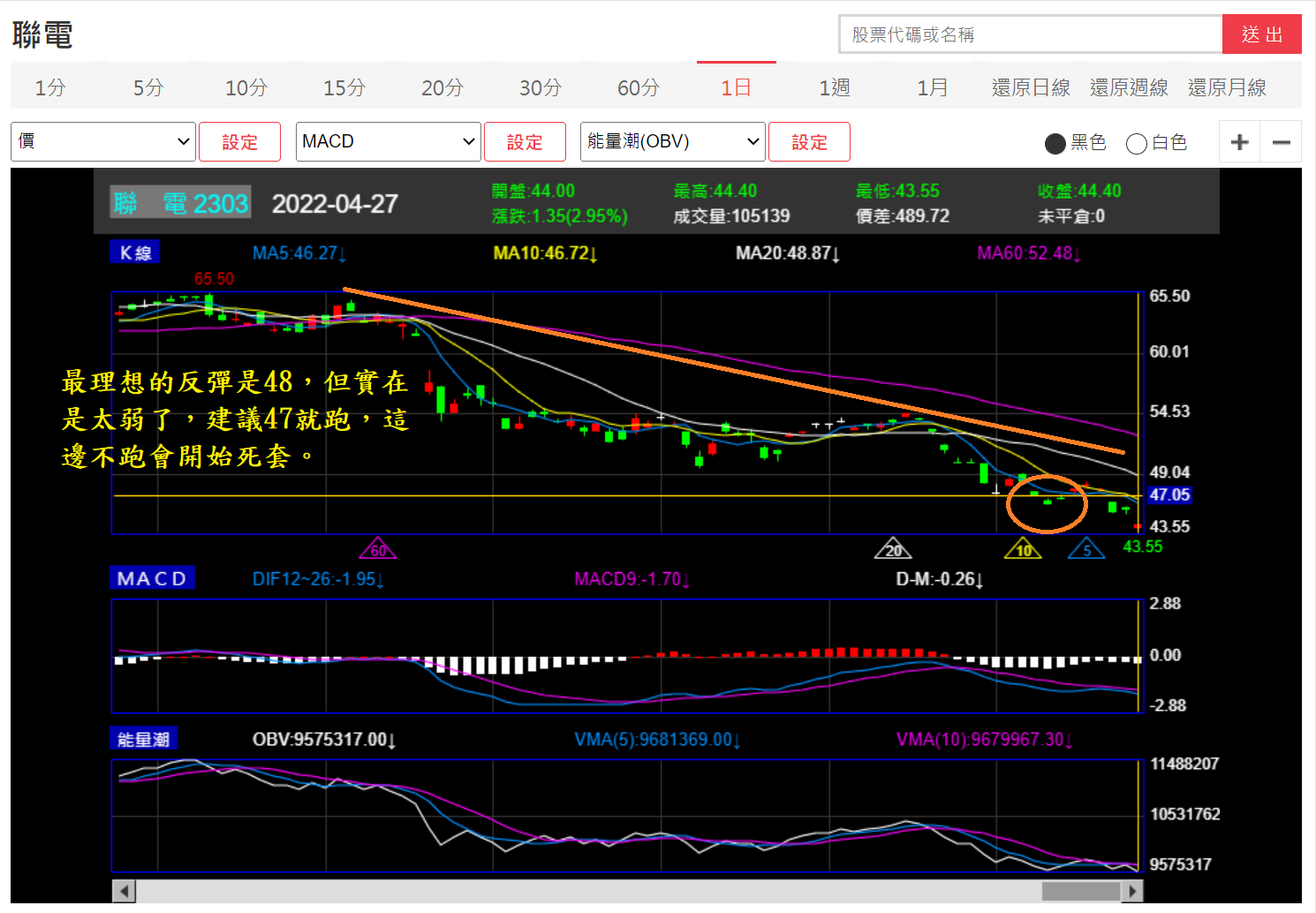
Task: Switch to the 20分 timeframe tab
Action: pyautogui.click(x=442, y=87)
